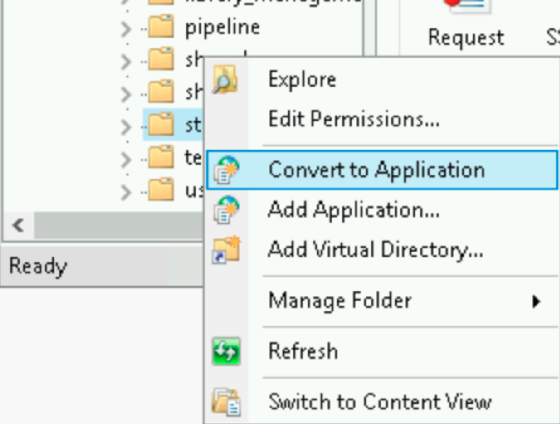This screenshot has height=424, width=560.
Task: Choose Explore from the context menu
Action: (381, 79)
